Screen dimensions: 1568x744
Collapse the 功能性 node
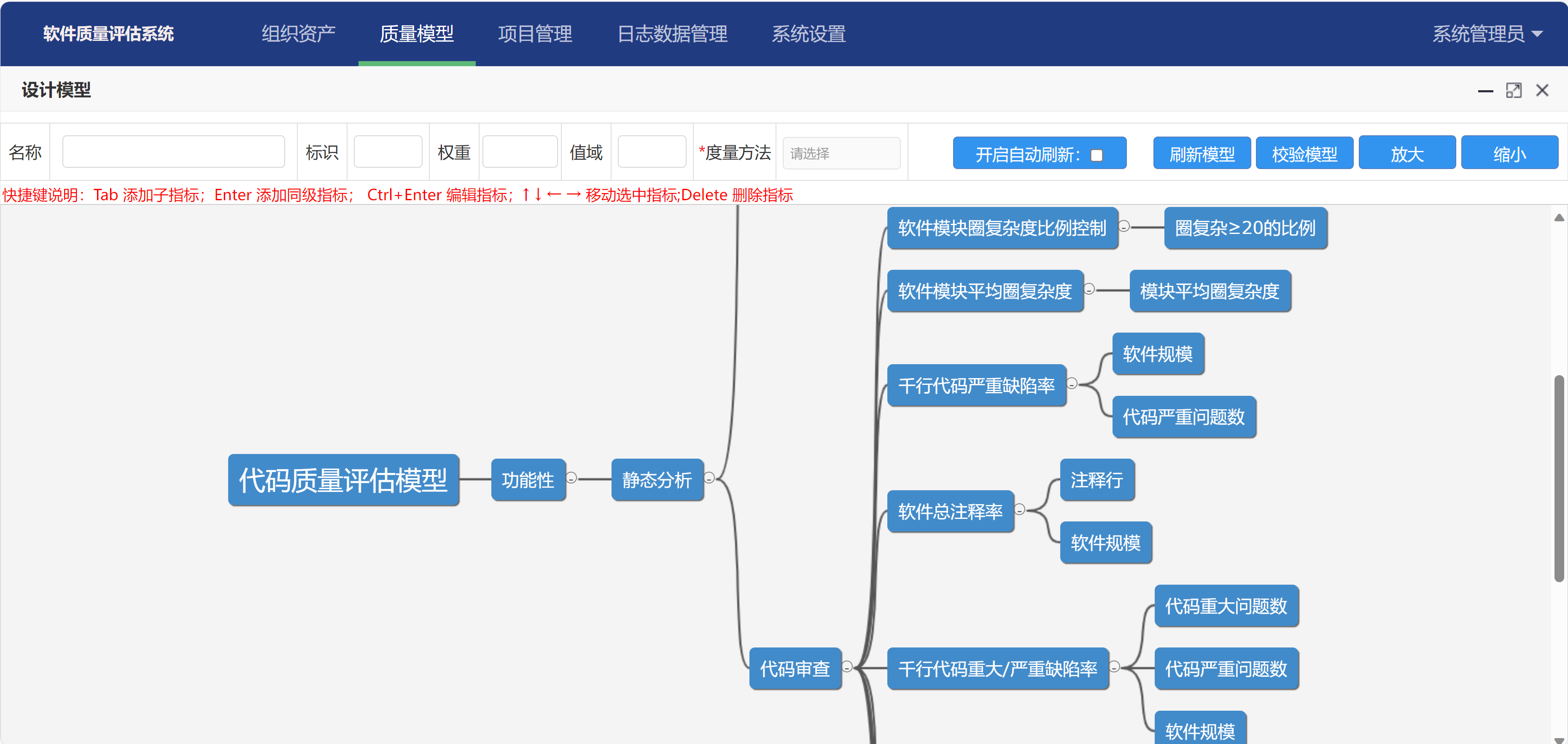click(571, 478)
